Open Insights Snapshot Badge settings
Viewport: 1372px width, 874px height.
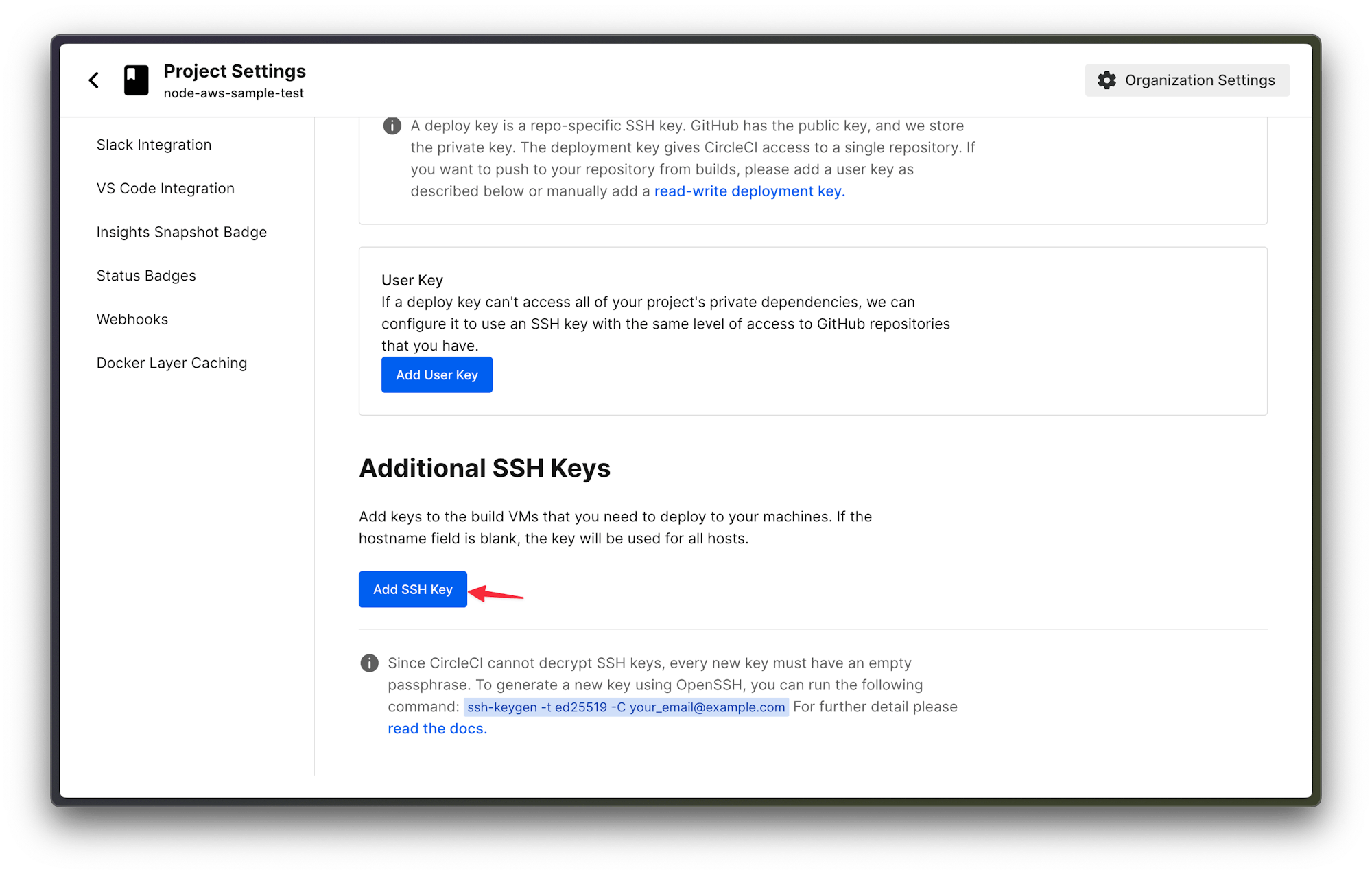[x=182, y=232]
